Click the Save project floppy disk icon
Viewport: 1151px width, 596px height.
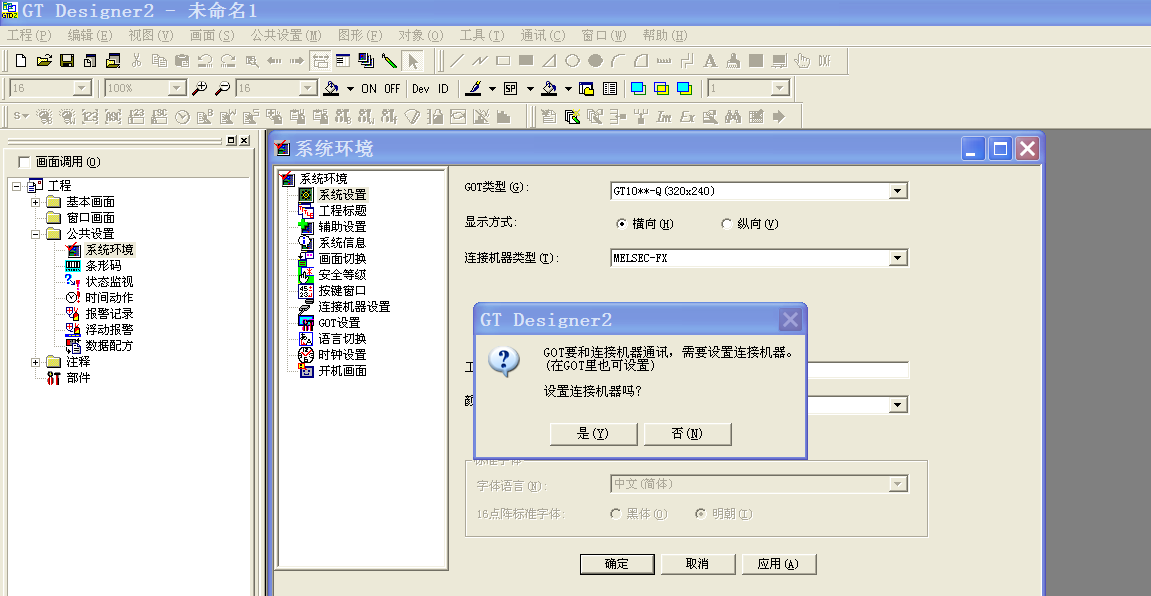[66, 61]
